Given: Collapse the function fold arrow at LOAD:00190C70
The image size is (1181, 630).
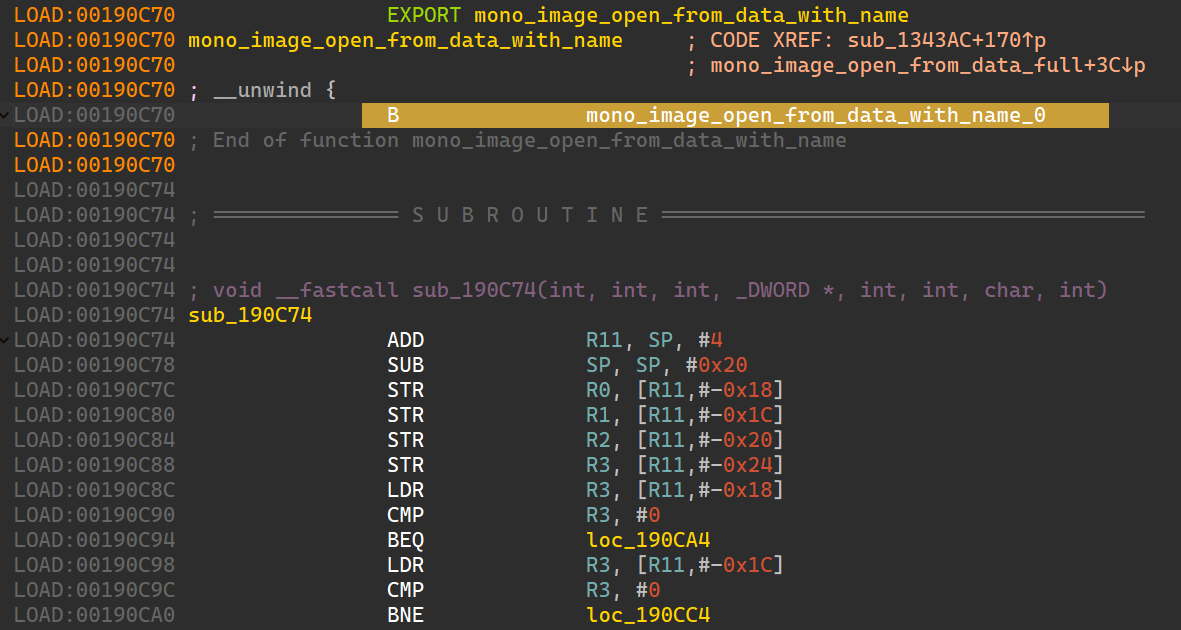Looking at the screenshot, I should (x=7, y=115).
